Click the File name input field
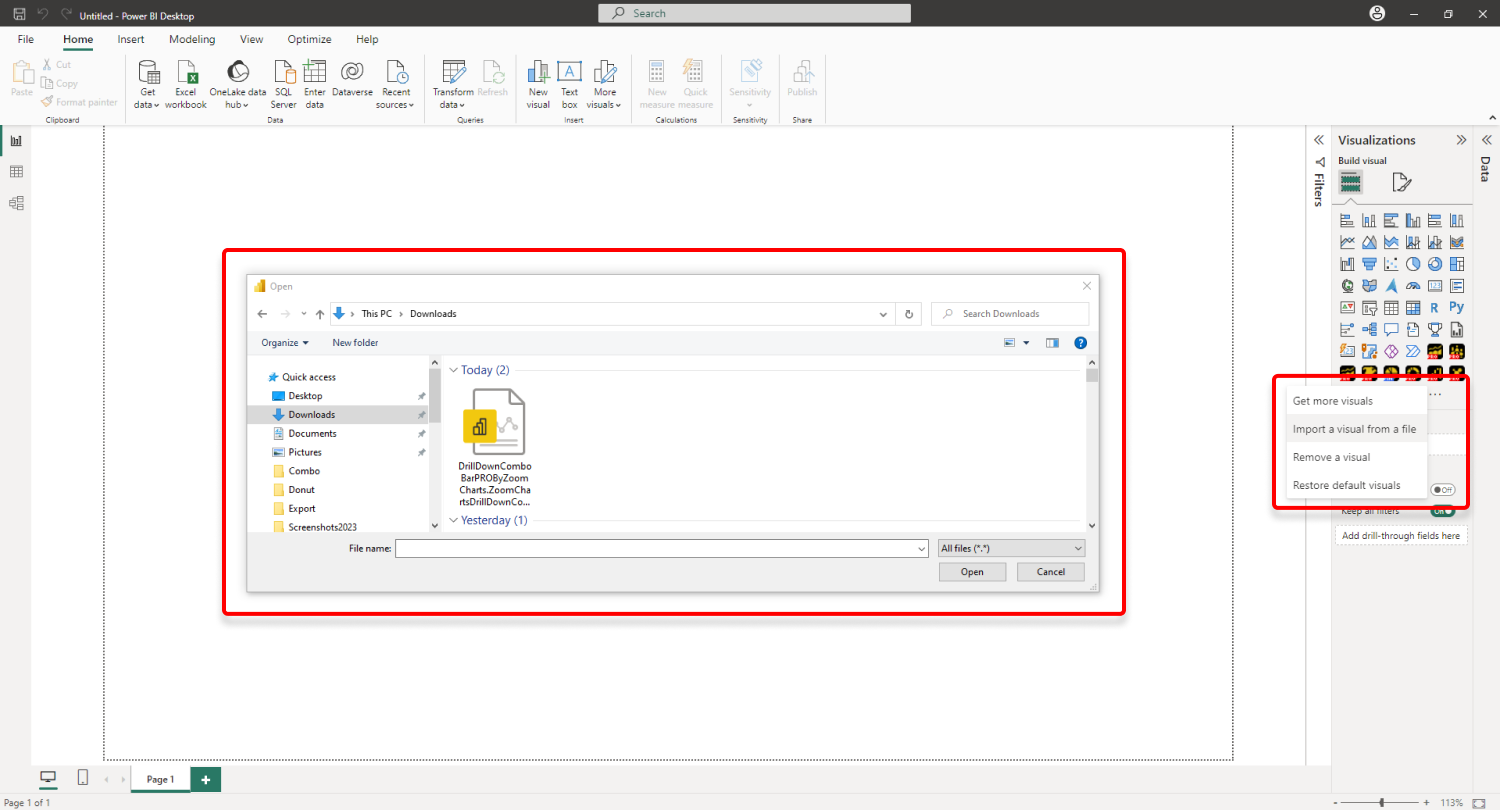The height and width of the screenshot is (810, 1500). tap(662, 548)
